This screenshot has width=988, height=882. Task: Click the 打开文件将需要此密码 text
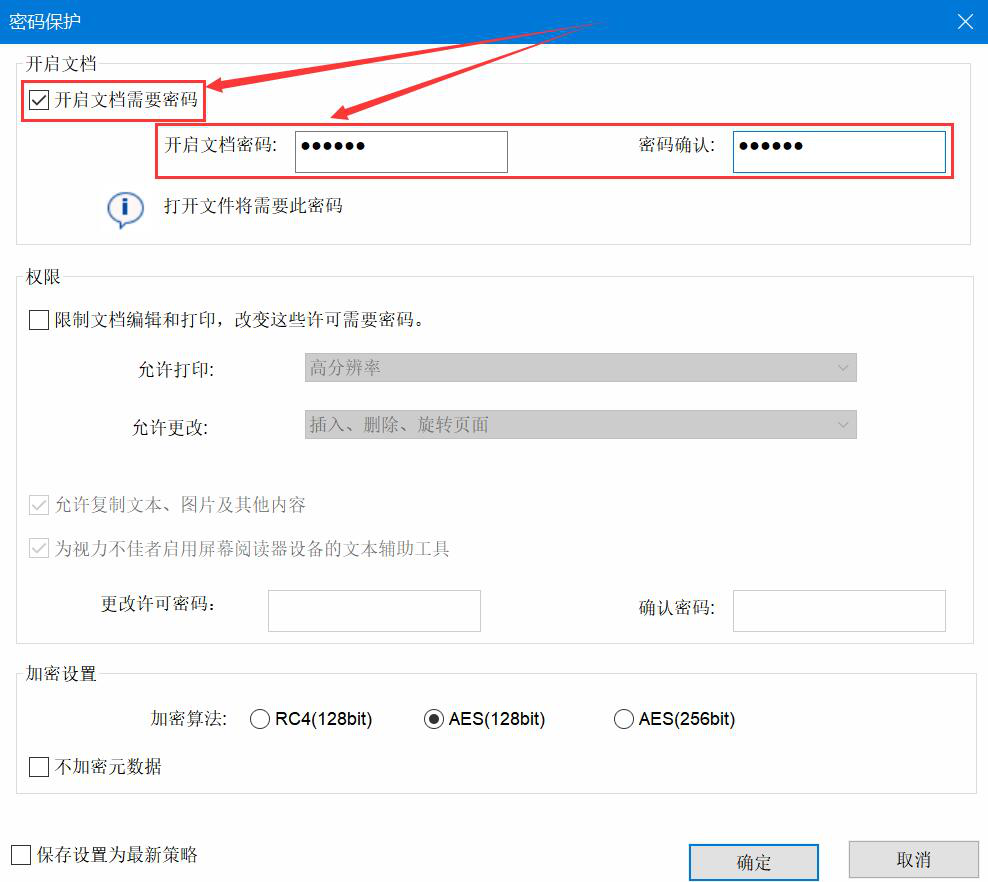coord(253,206)
